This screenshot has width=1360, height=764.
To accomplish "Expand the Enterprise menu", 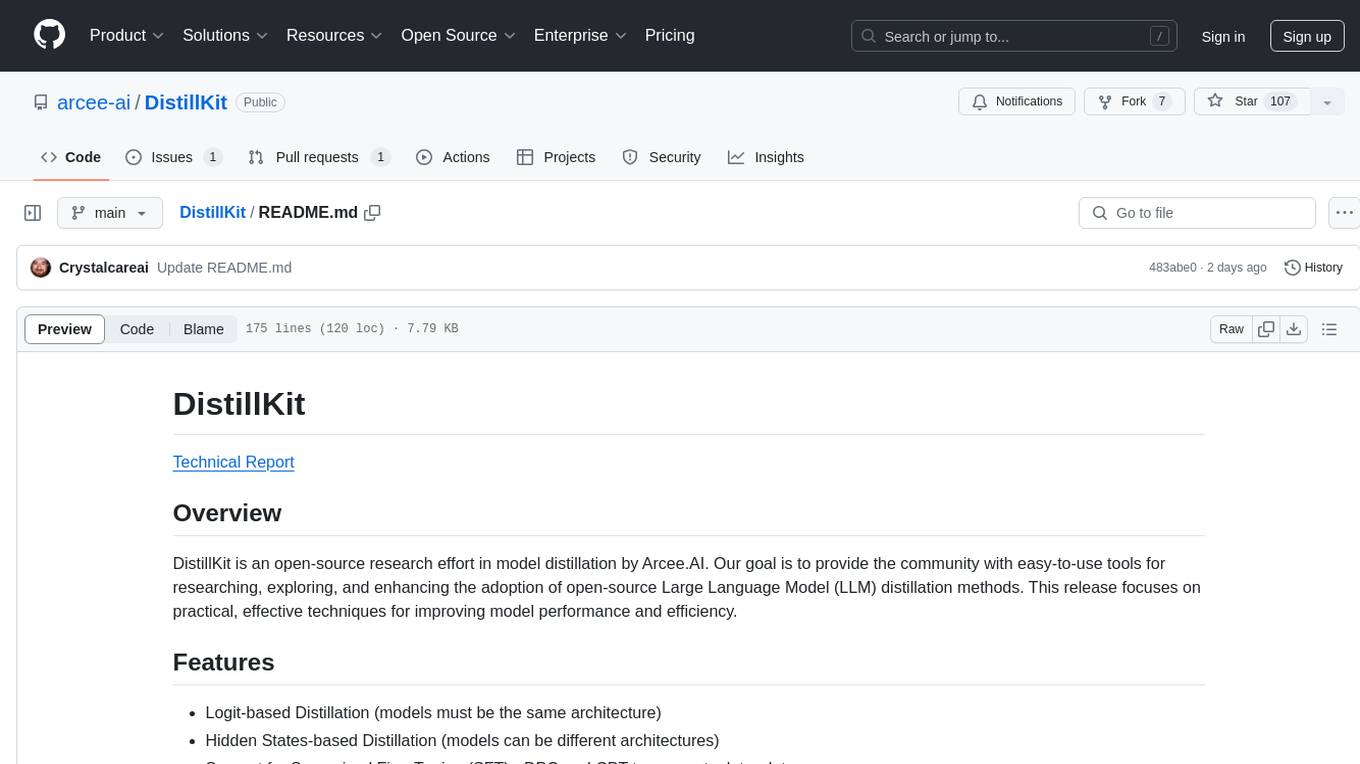I will [x=580, y=35].
